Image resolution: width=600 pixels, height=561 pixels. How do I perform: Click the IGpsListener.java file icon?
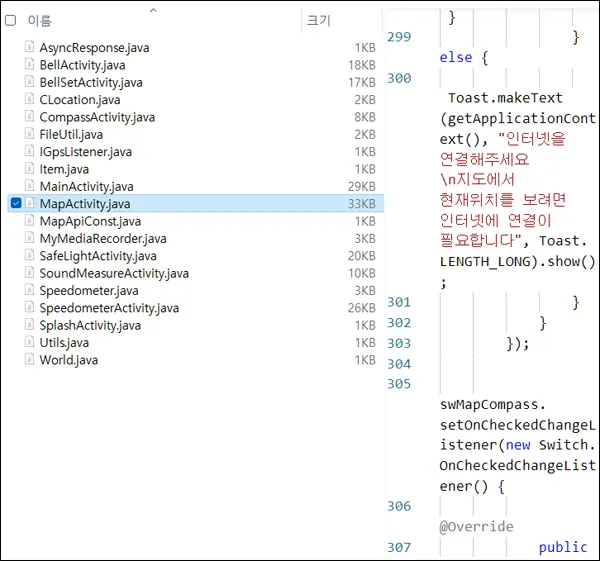pyautogui.click(x=29, y=151)
